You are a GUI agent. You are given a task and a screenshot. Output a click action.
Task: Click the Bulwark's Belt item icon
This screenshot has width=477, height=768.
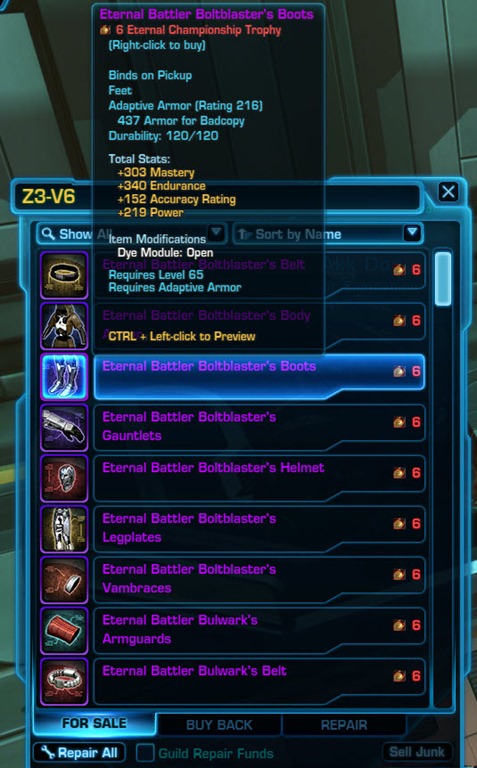click(x=64, y=682)
